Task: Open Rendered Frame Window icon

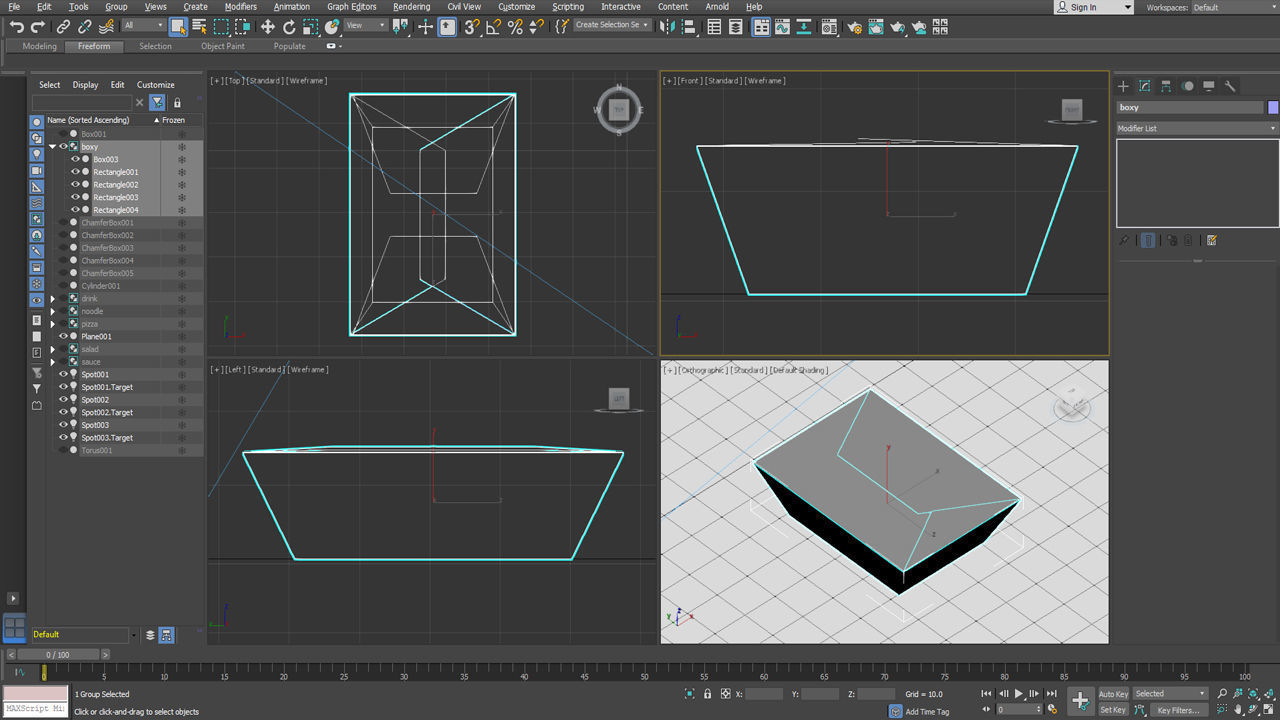Action: pos(875,27)
